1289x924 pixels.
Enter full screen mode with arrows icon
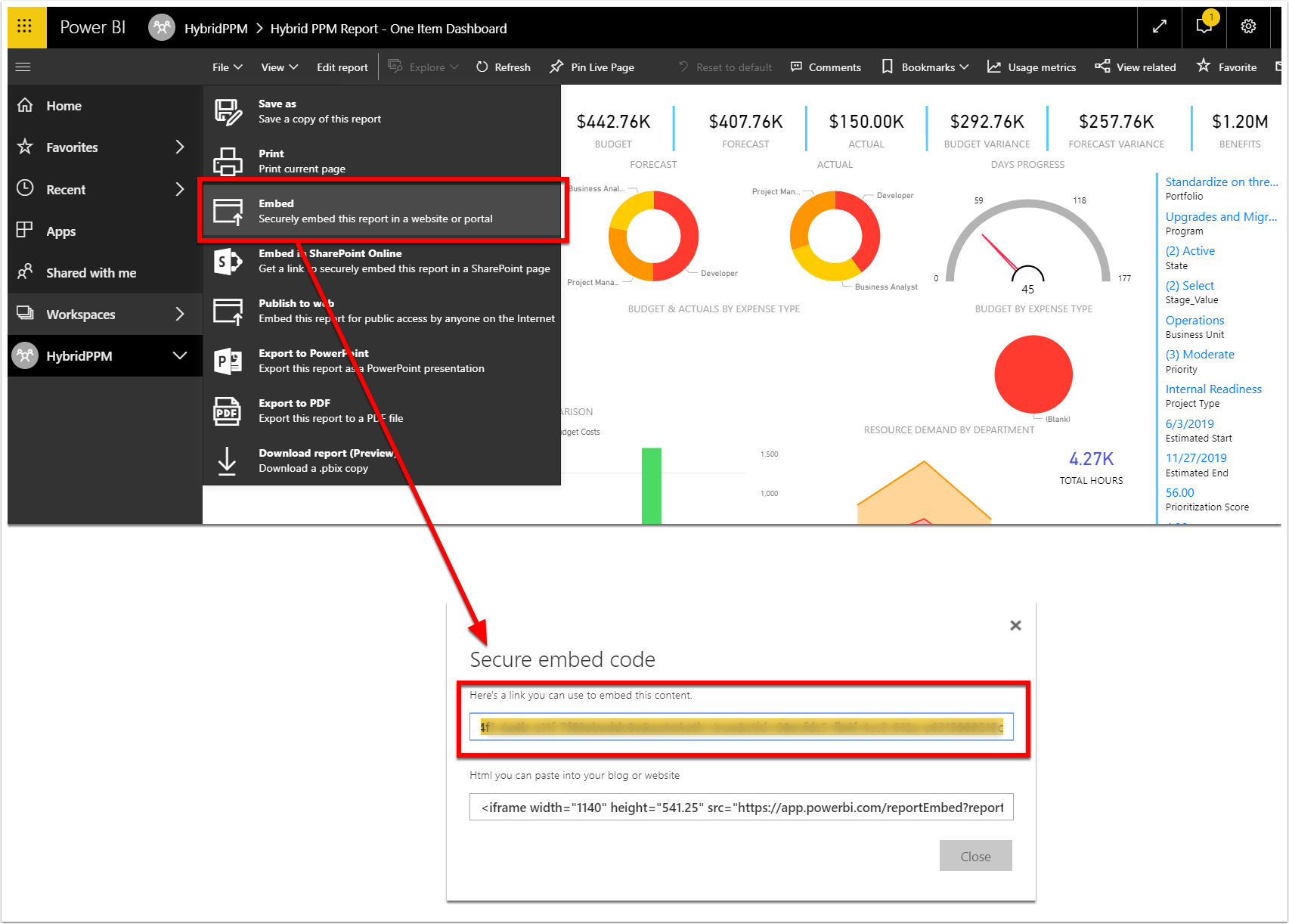click(x=1159, y=27)
